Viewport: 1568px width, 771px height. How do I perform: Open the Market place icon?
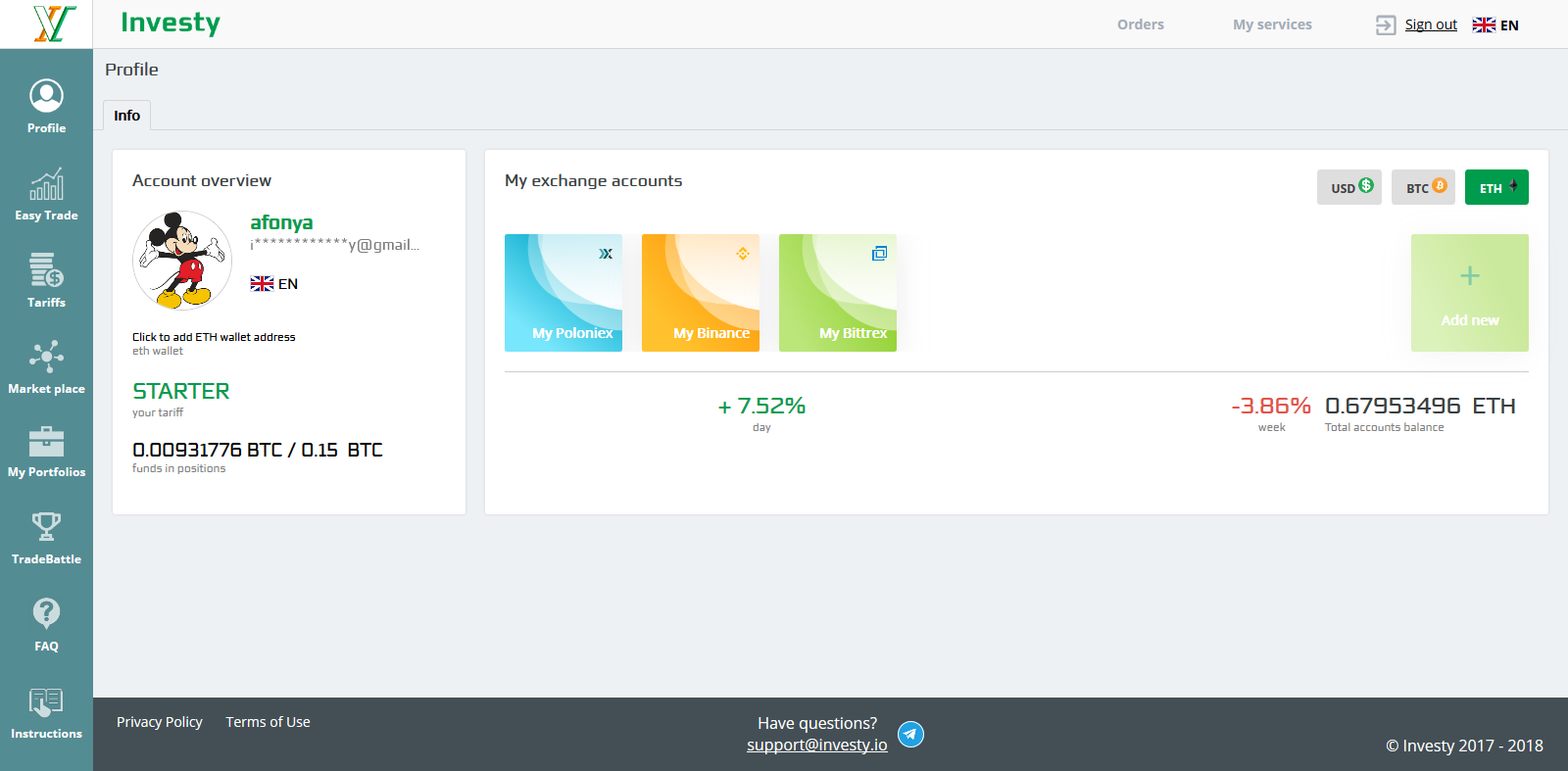pyautogui.click(x=46, y=357)
